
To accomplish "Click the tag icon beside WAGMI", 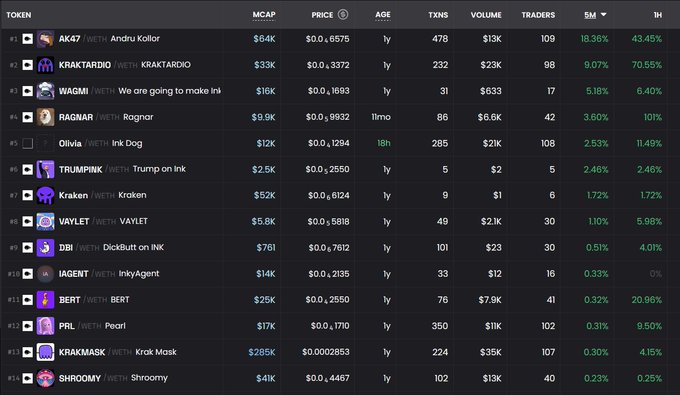I will [27, 91].
